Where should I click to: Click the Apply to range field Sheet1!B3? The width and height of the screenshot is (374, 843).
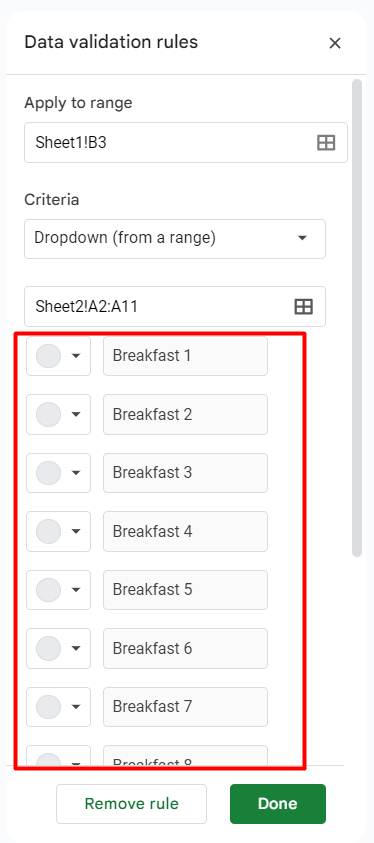click(186, 142)
